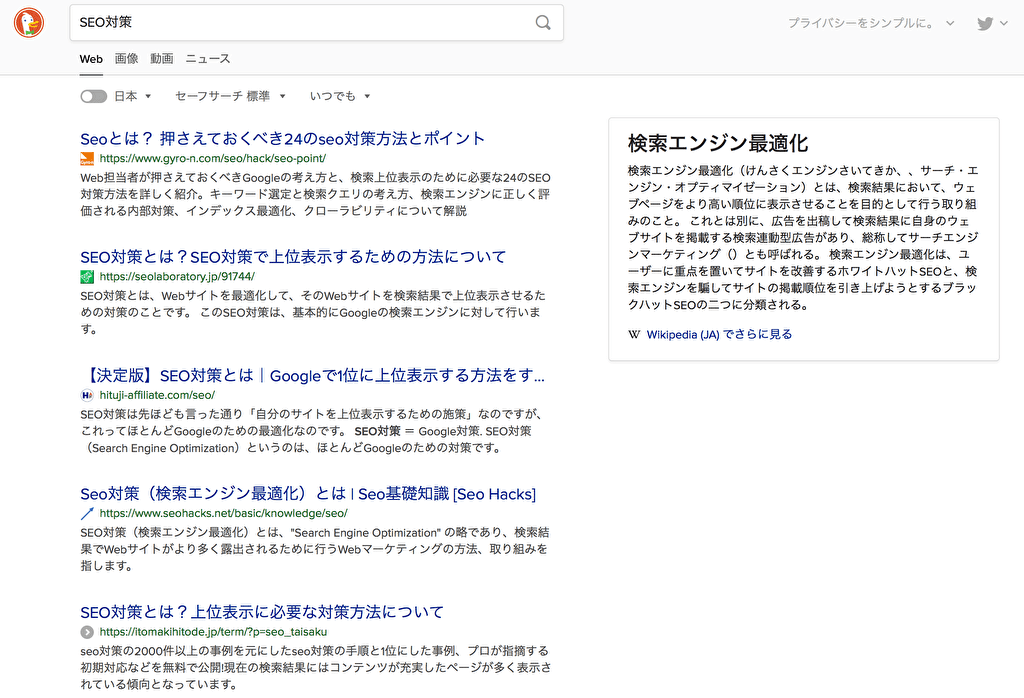The height and width of the screenshot is (698, 1024).
Task: Switch to the 画像 tab
Action: pos(126,59)
